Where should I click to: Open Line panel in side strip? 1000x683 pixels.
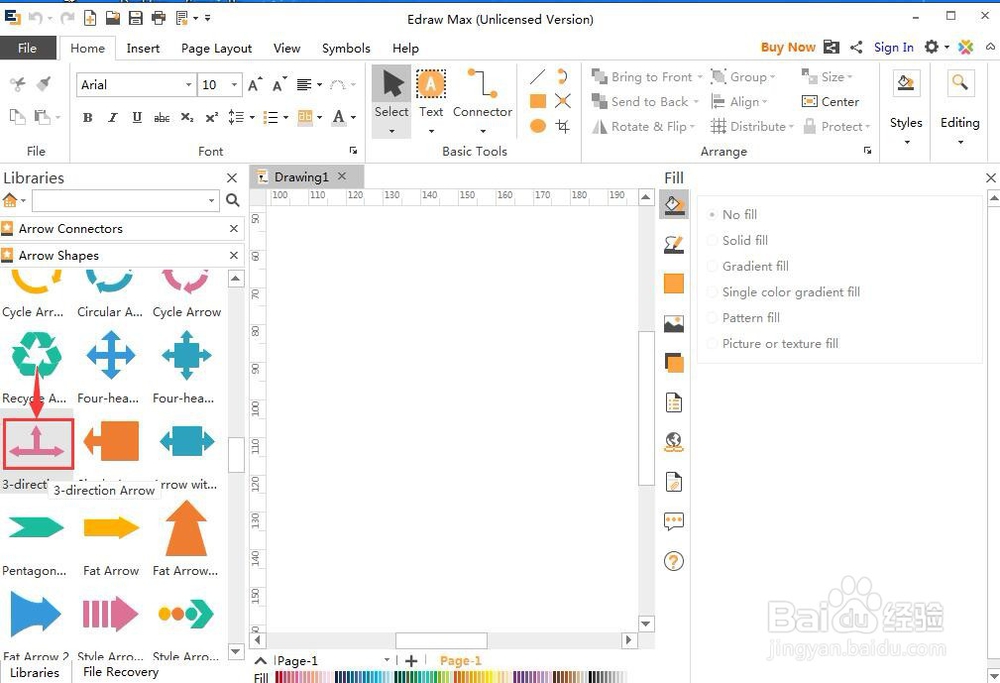tap(673, 244)
